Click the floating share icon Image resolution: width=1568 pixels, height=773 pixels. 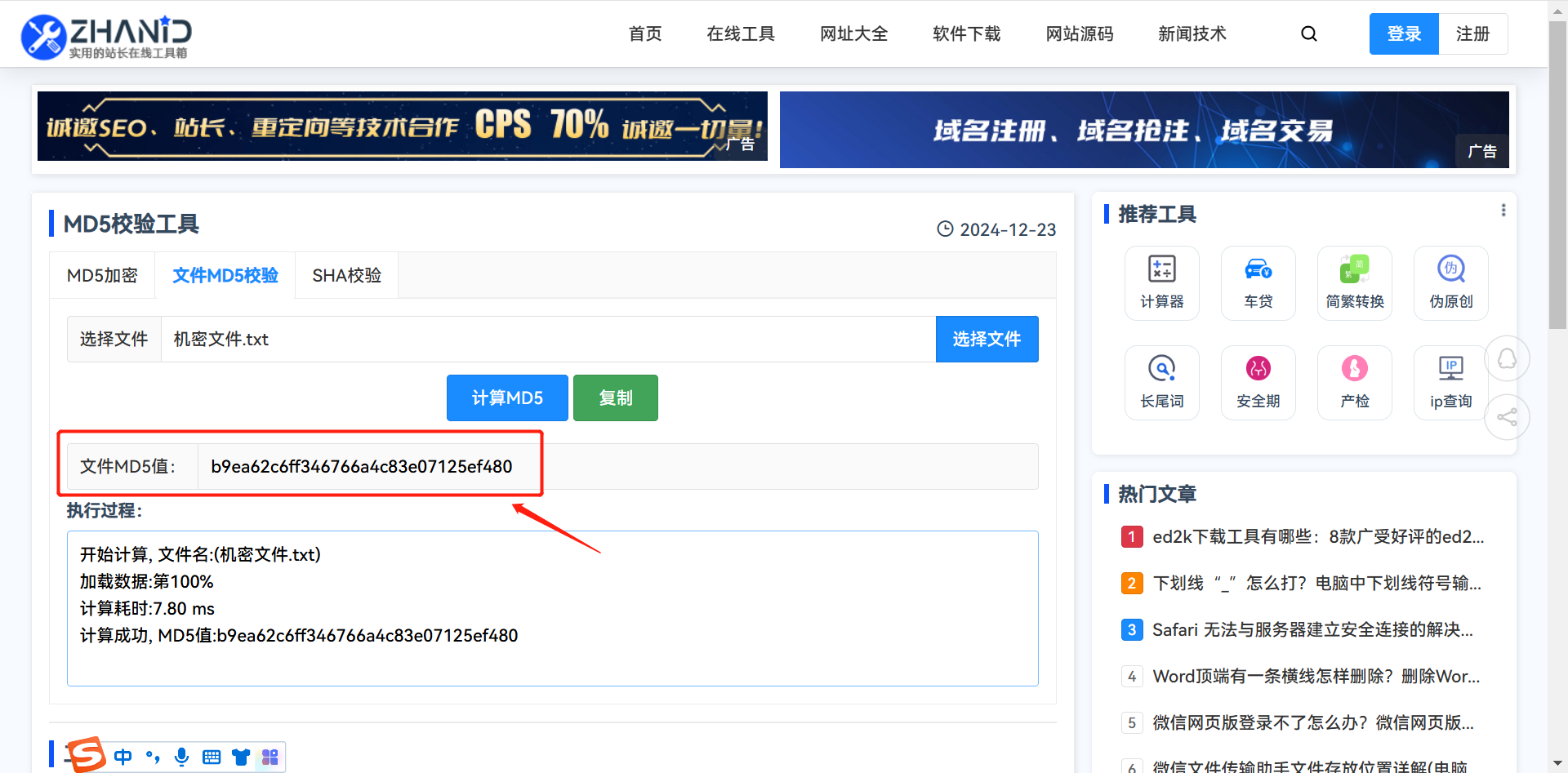[x=1507, y=417]
